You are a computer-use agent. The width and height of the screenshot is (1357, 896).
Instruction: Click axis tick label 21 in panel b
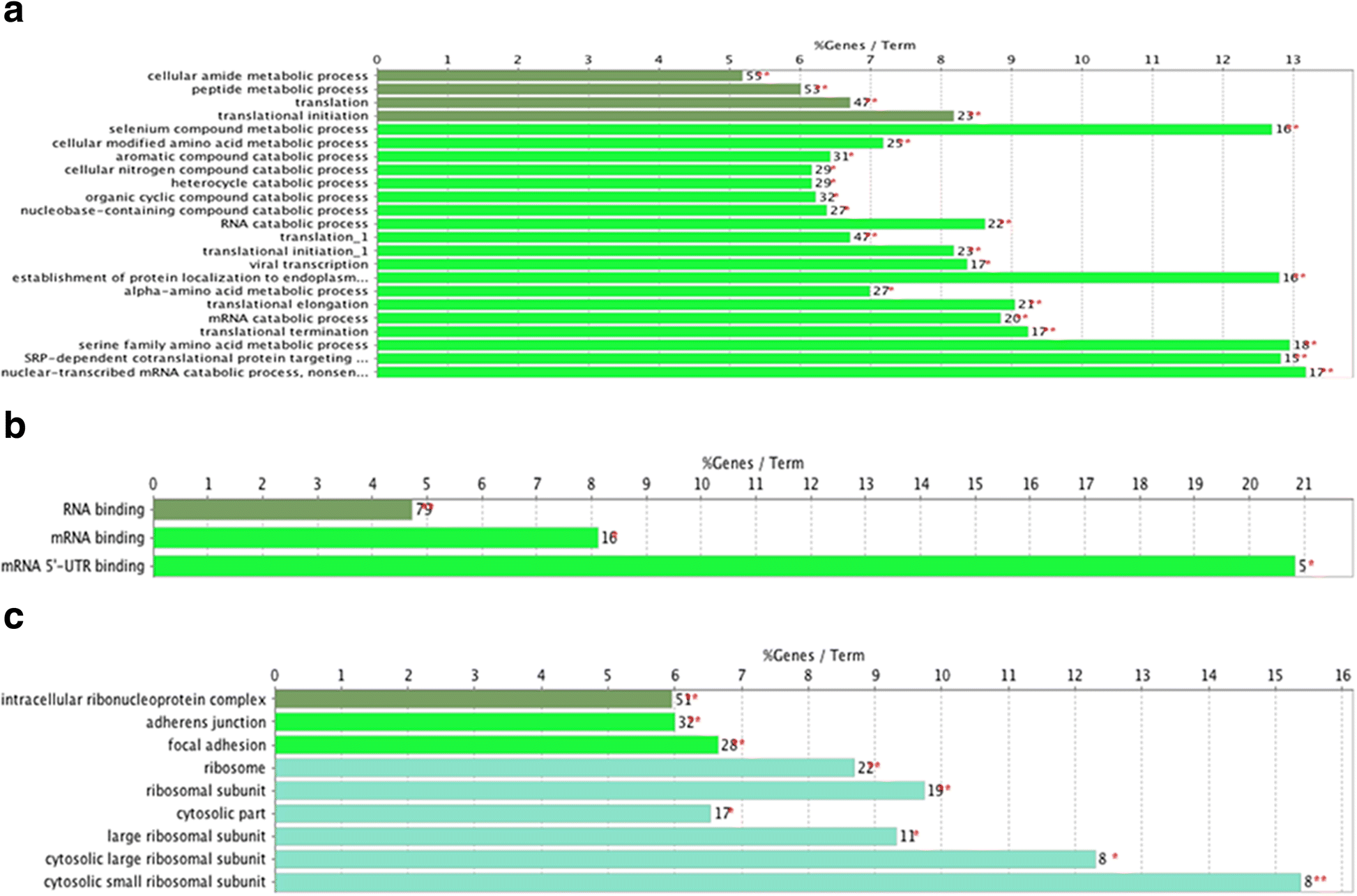click(x=1304, y=484)
